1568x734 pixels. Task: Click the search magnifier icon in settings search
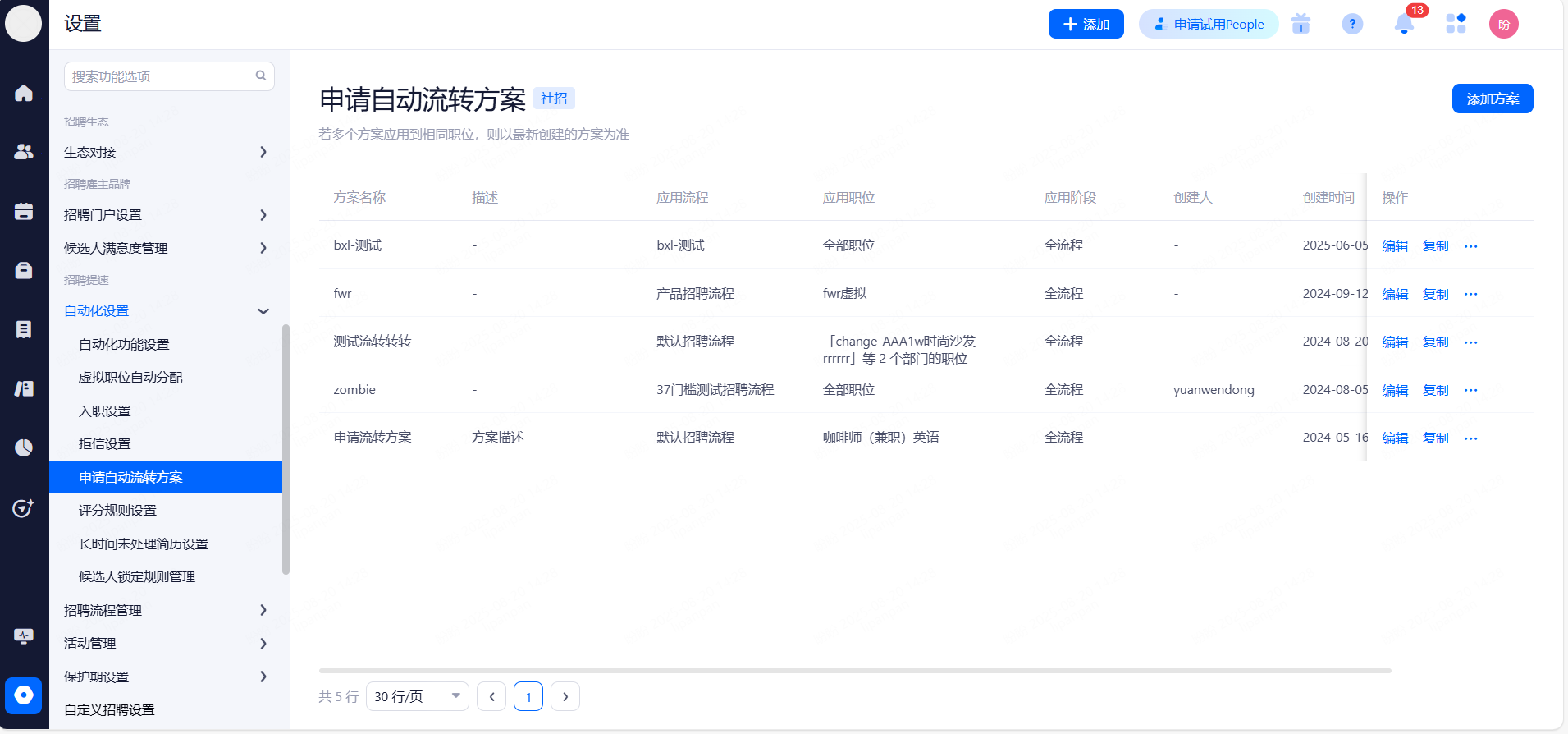pyautogui.click(x=261, y=76)
